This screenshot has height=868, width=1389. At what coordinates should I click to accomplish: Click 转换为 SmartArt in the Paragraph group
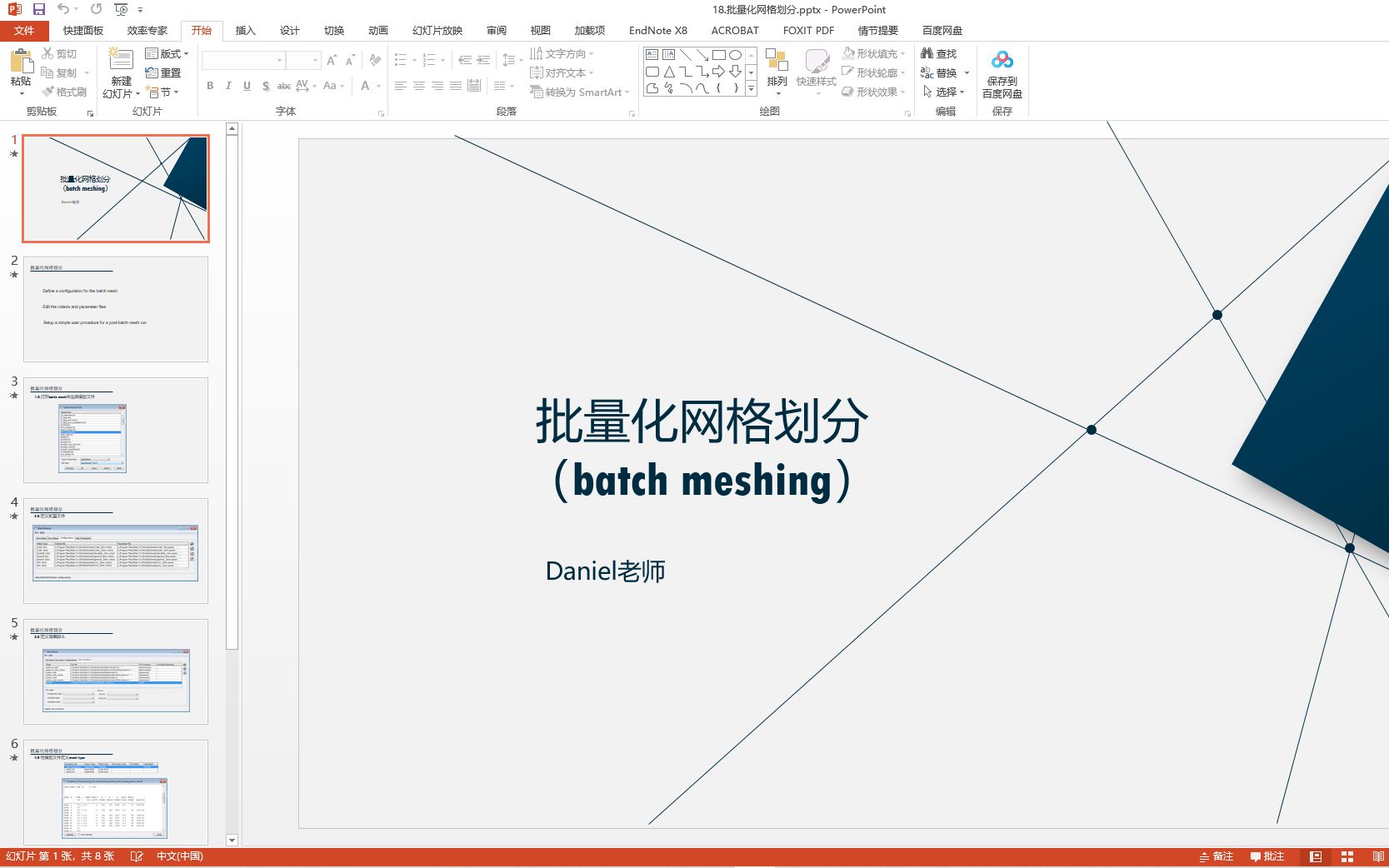point(578,92)
